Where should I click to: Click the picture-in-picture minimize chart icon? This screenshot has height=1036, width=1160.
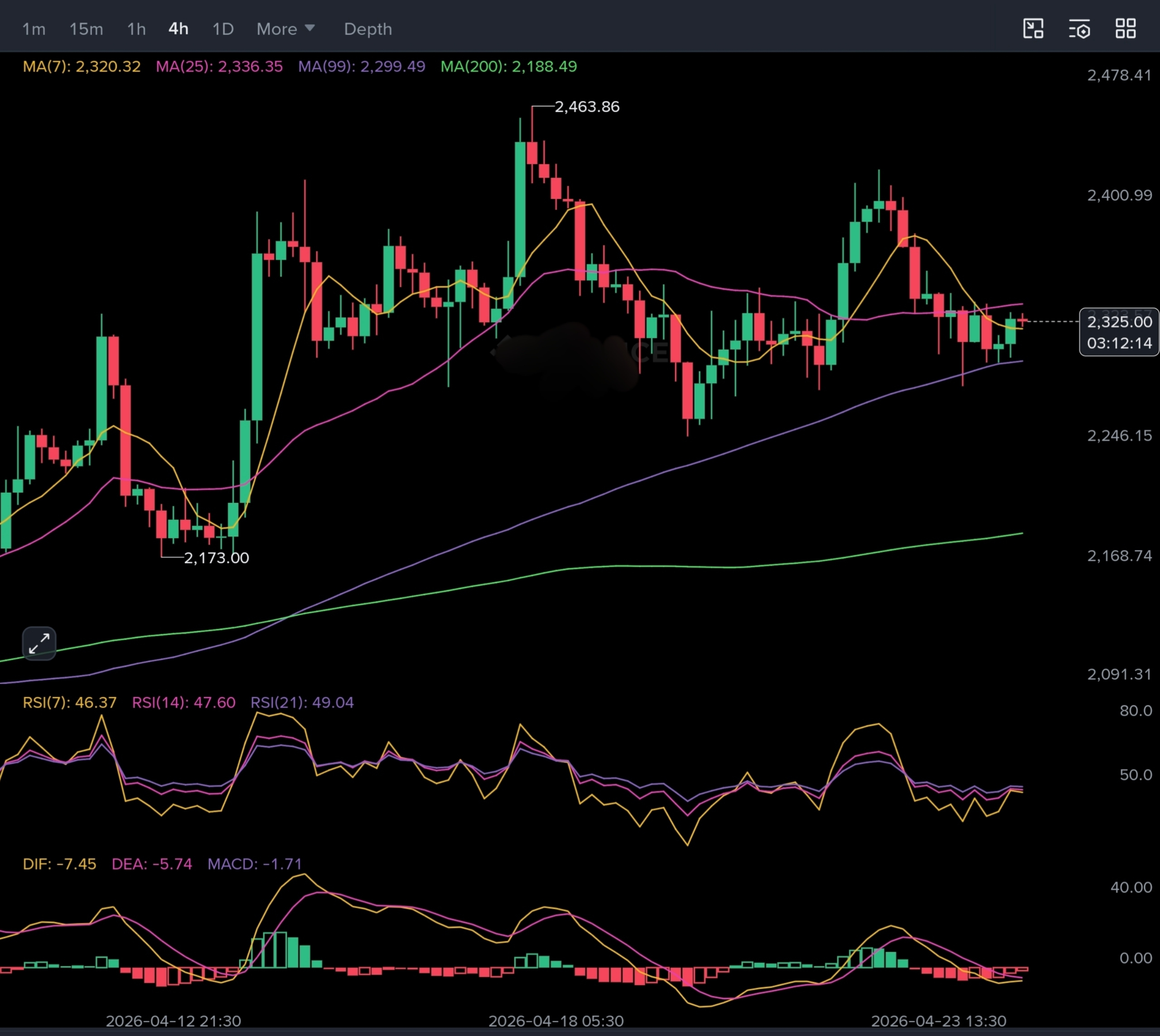[x=1033, y=29]
